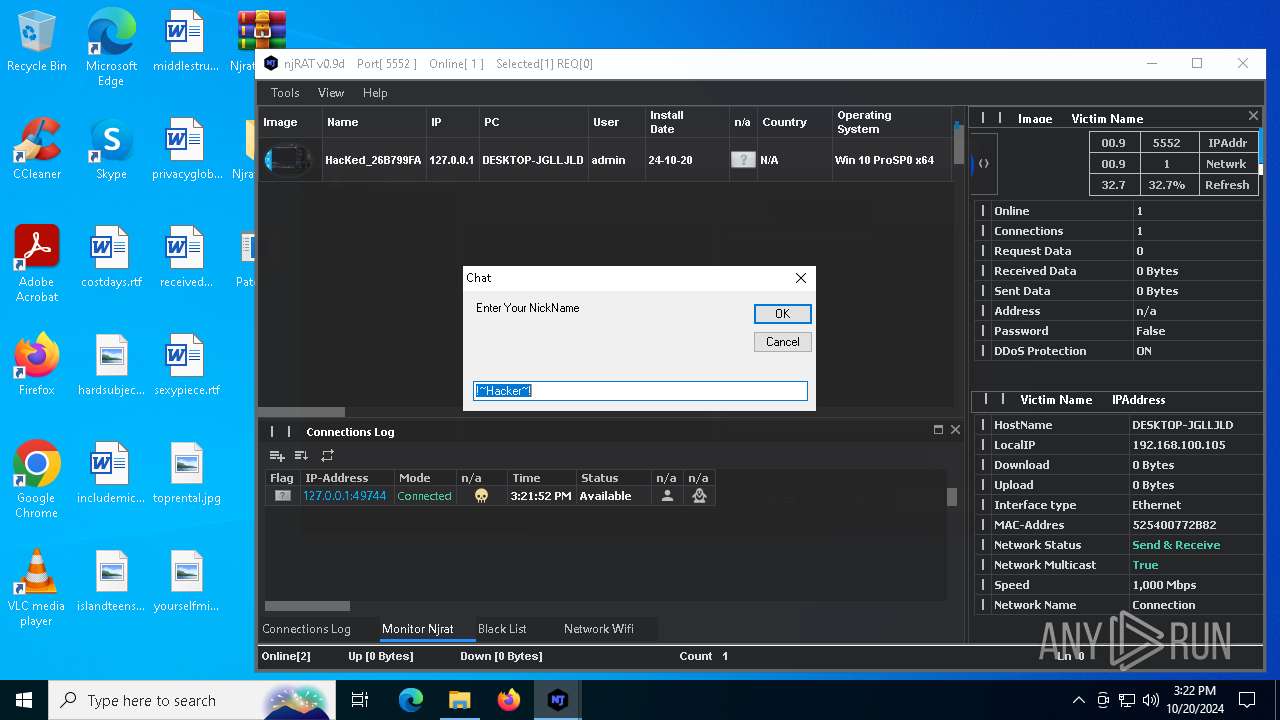
Task: Close the Image Victim Name panel
Action: click(1253, 116)
